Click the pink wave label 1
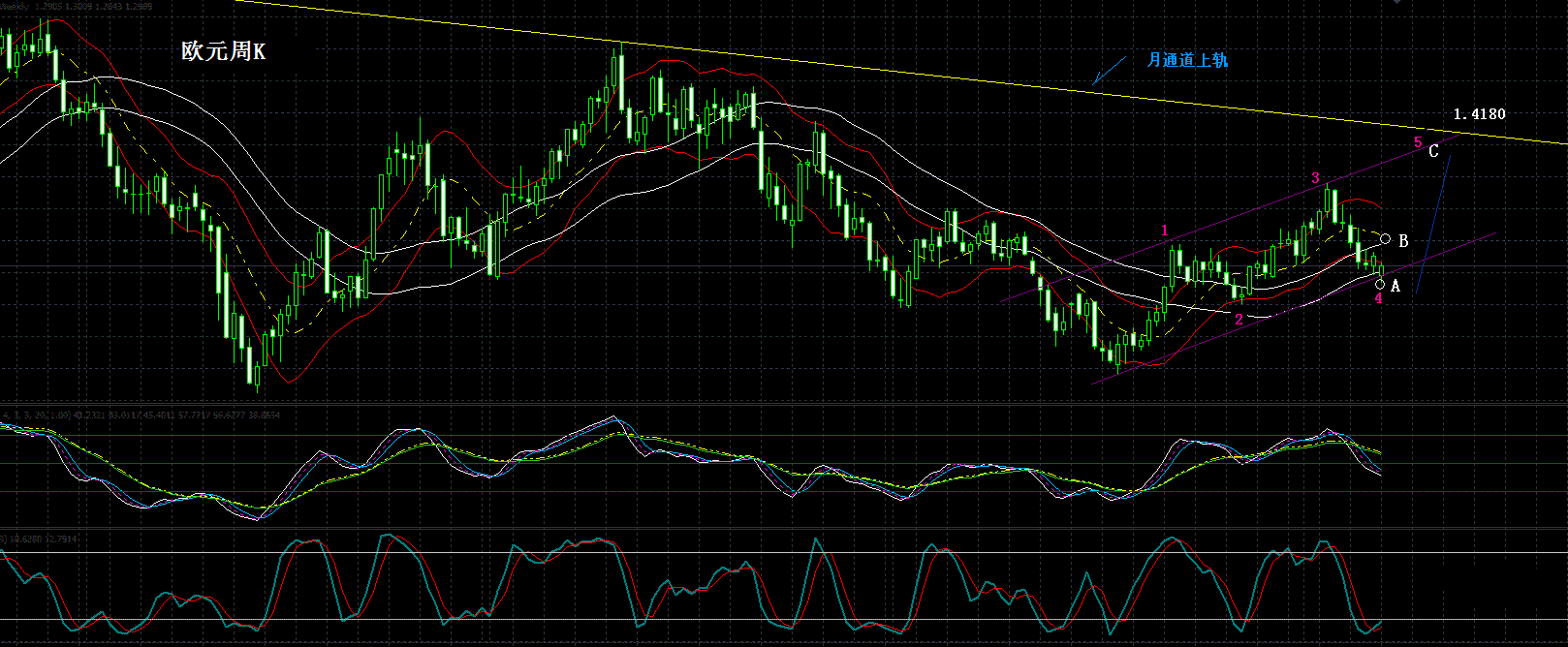Screen dimensions: 1568x647 coord(1165,231)
